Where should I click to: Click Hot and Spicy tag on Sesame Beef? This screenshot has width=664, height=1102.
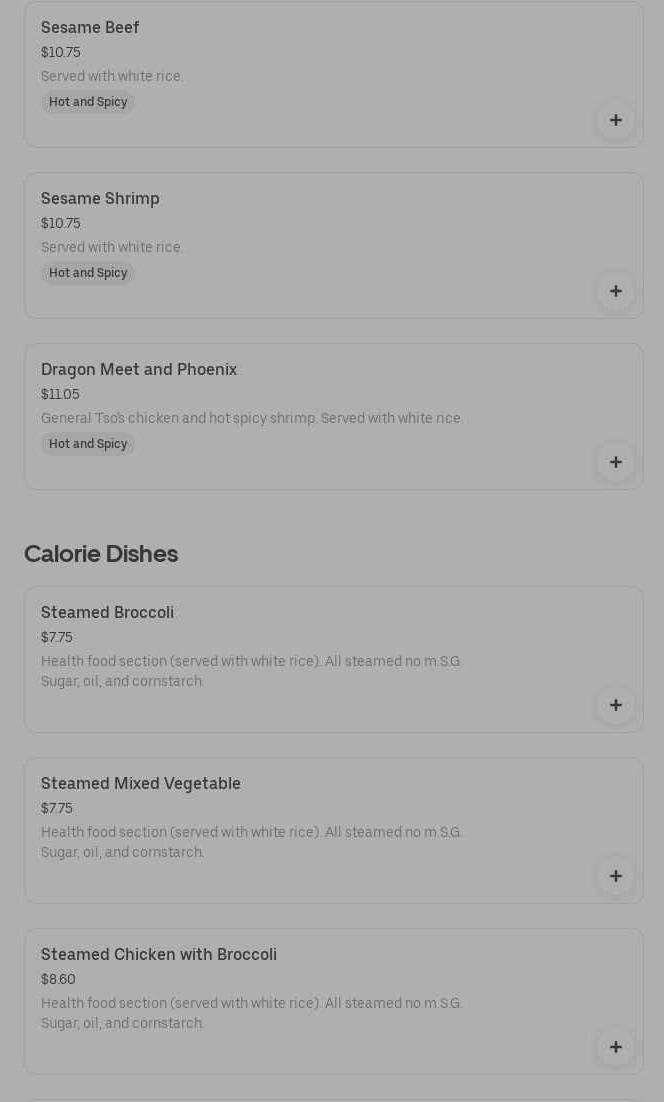[x=88, y=102]
